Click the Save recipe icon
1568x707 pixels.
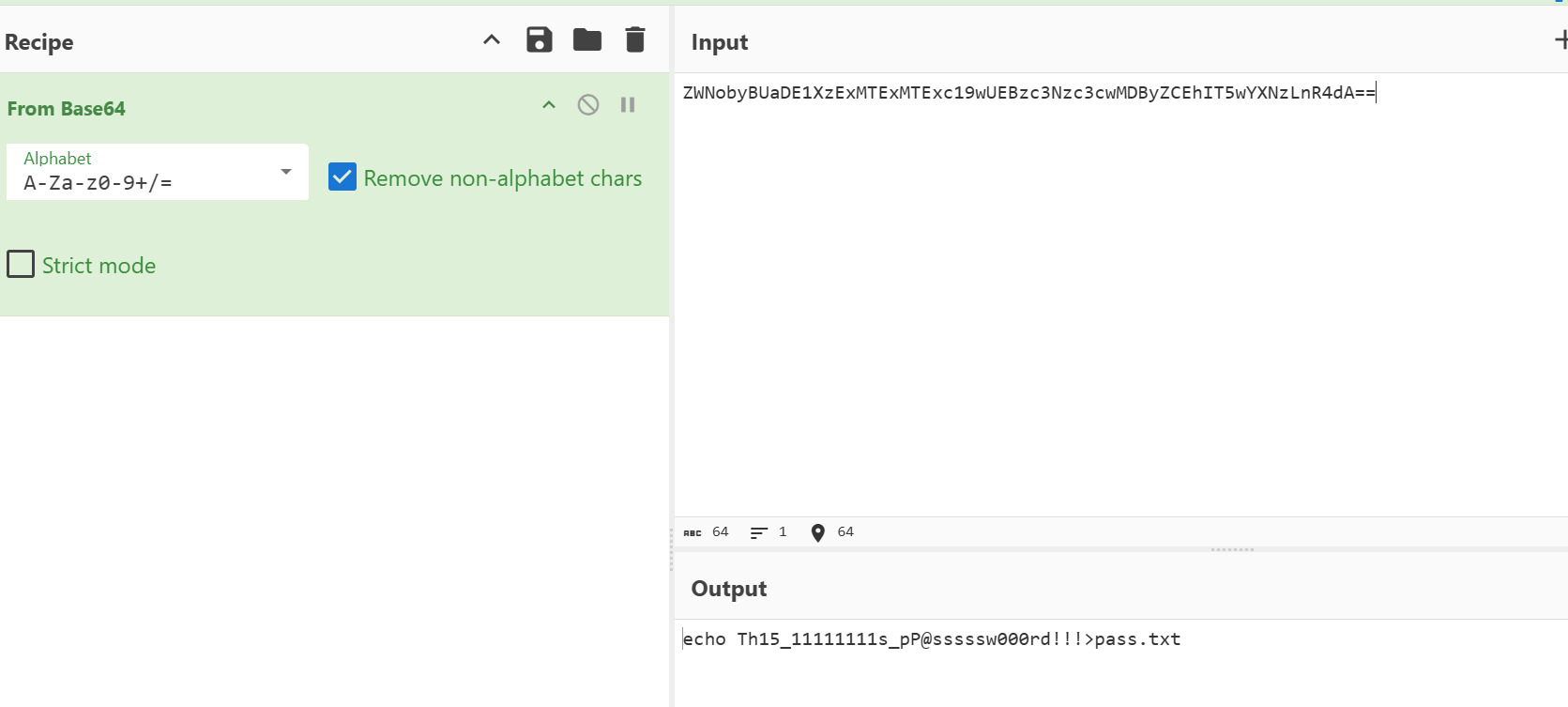pyautogui.click(x=539, y=39)
